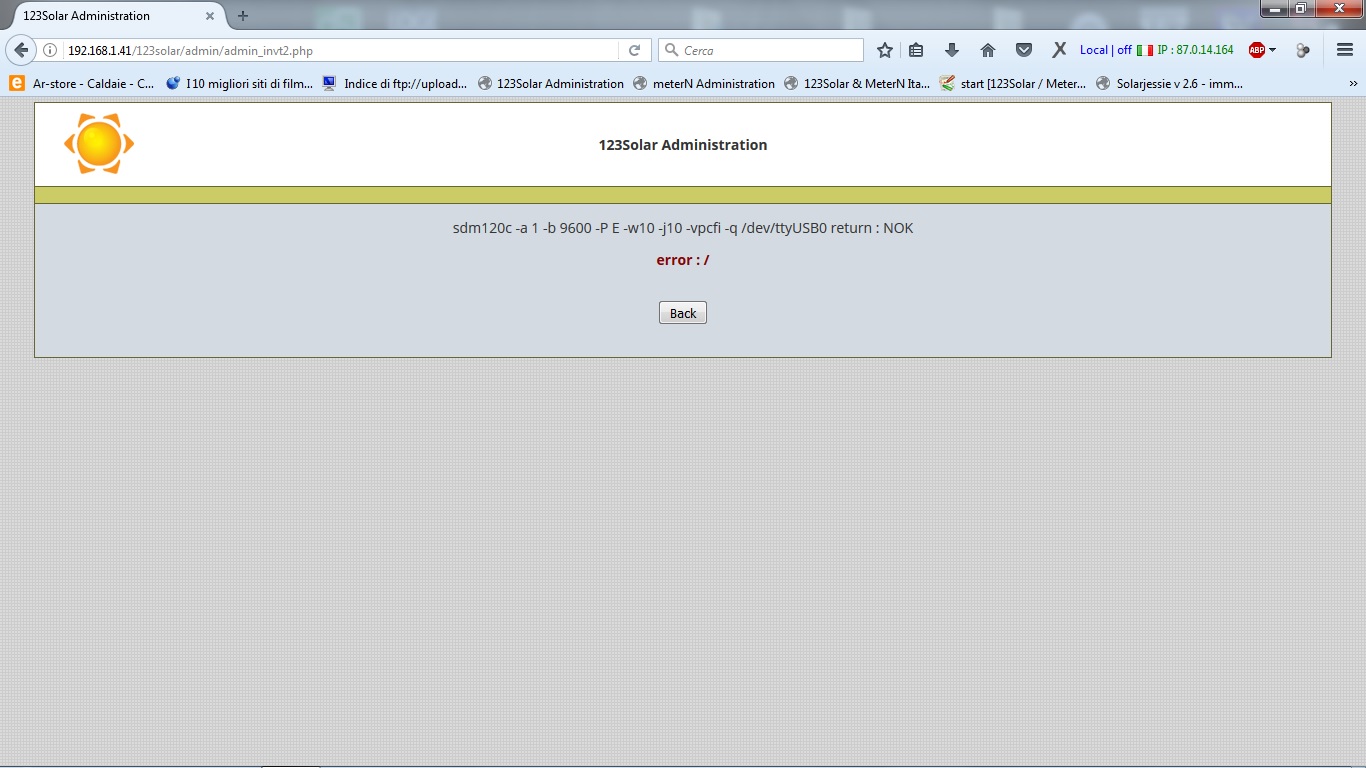Minimize the Firefox window

(1273, 9)
